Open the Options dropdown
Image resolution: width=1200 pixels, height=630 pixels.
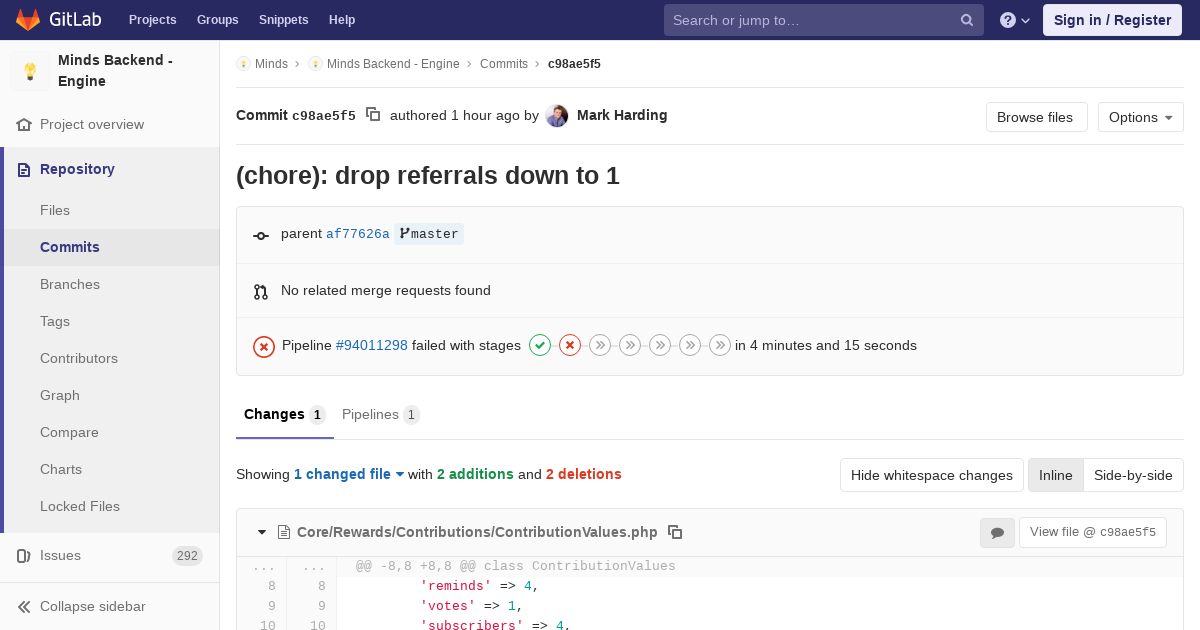tap(1141, 117)
